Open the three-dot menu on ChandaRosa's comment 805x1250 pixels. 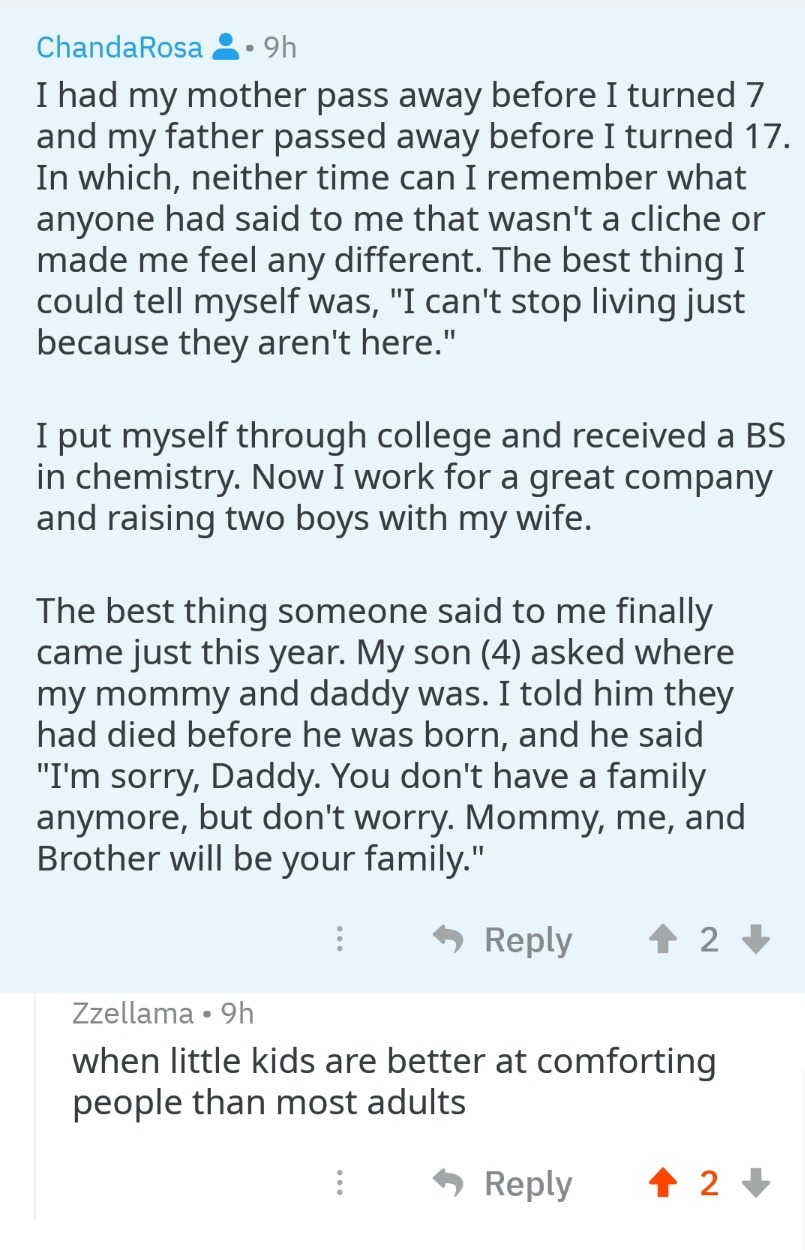[340, 939]
